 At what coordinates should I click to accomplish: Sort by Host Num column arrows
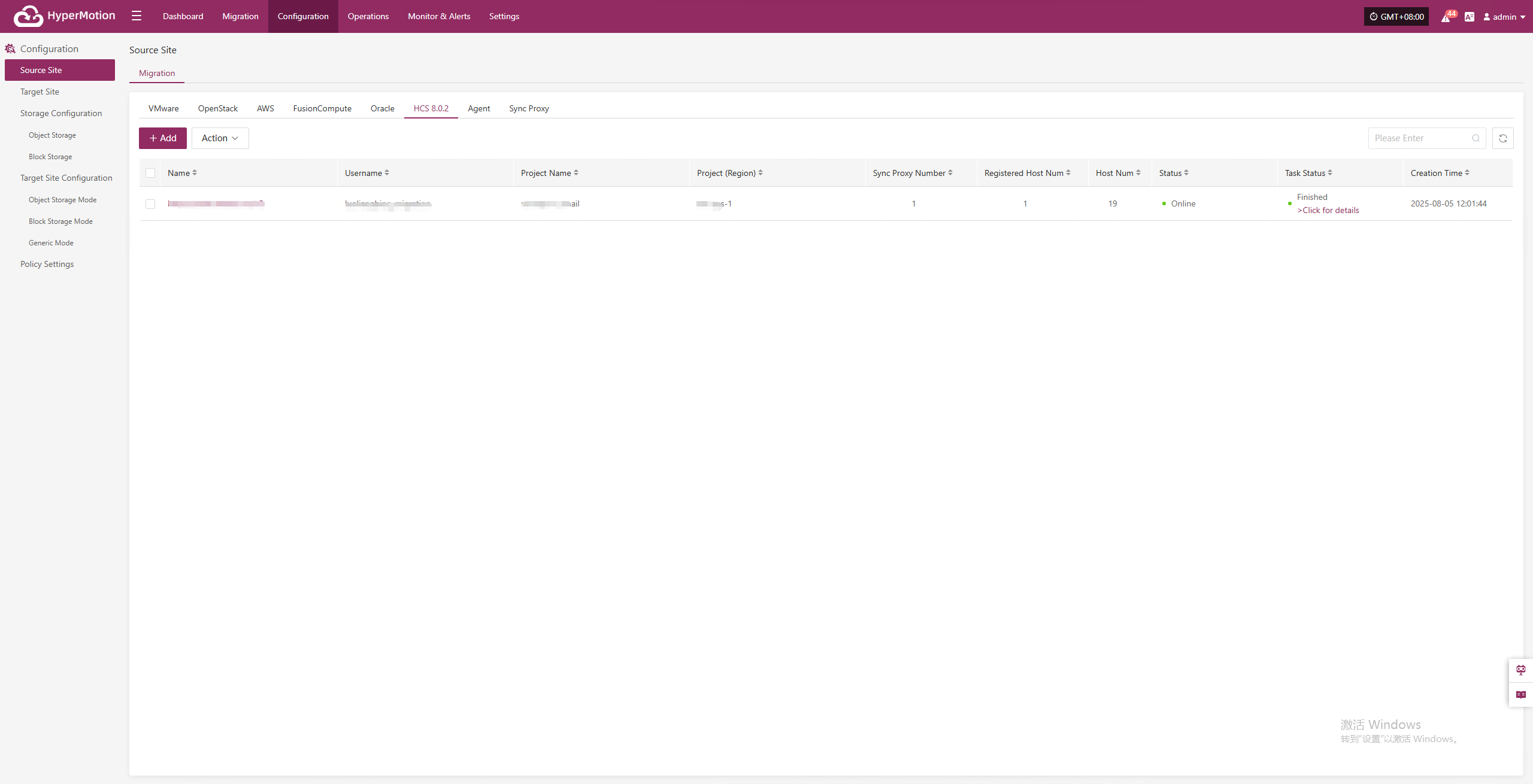pyautogui.click(x=1138, y=173)
